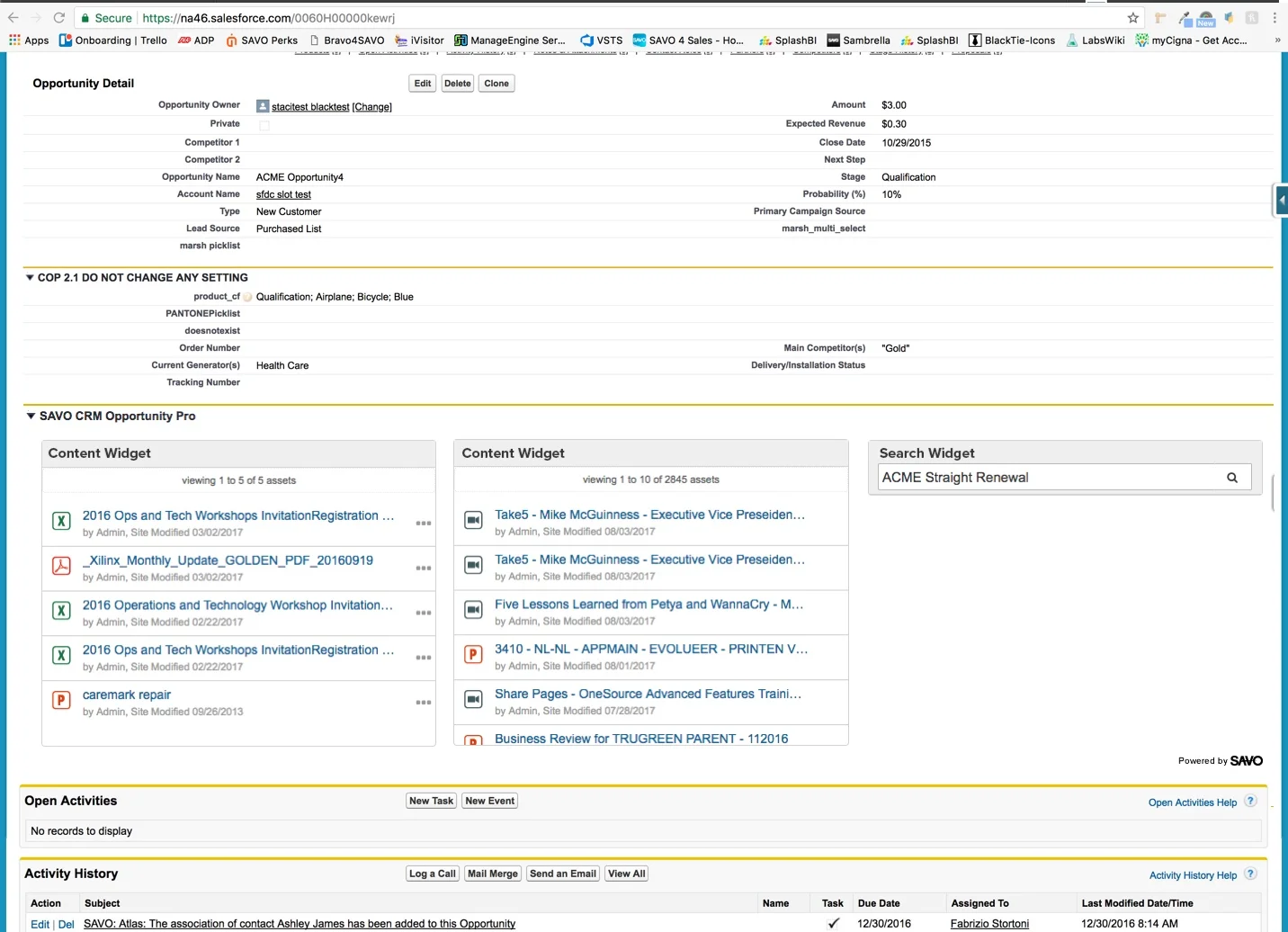Image resolution: width=1288 pixels, height=932 pixels.
Task: Open the video icon beside Share Pages - OneSource
Action: 473,700
